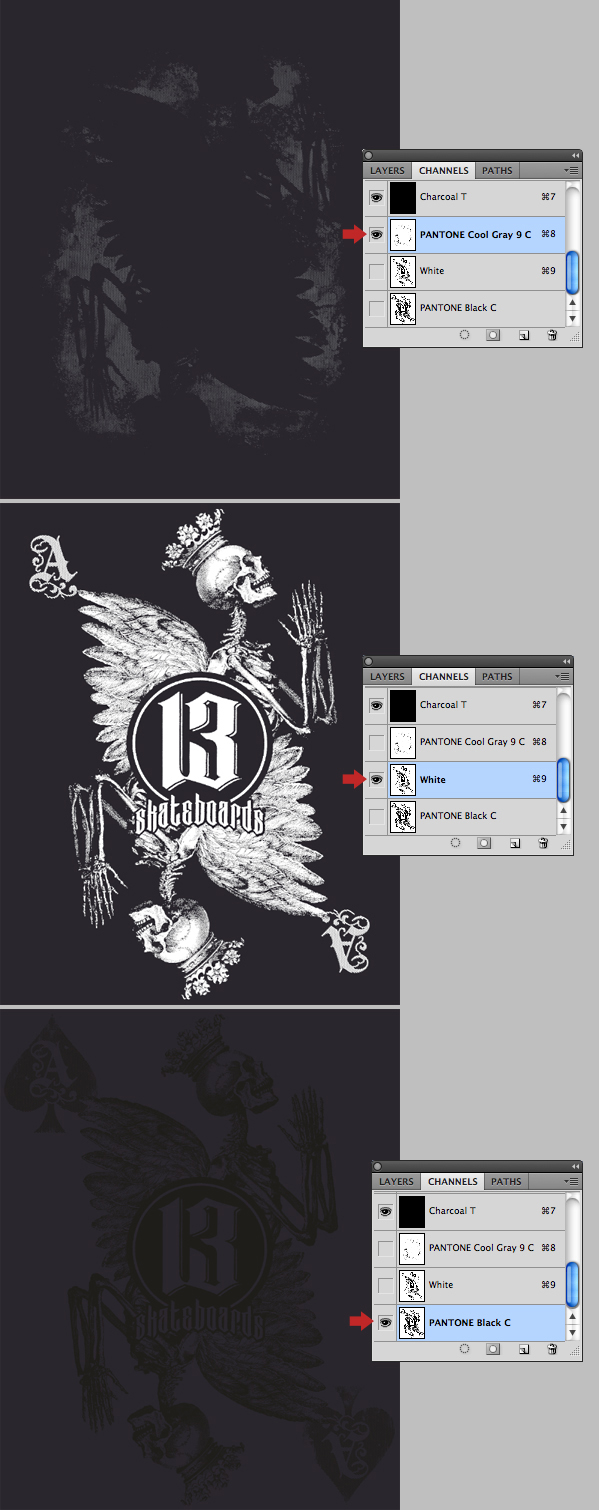Select 'White' channel name in bottom panel
The width and height of the screenshot is (600, 1510).
(x=441, y=1285)
